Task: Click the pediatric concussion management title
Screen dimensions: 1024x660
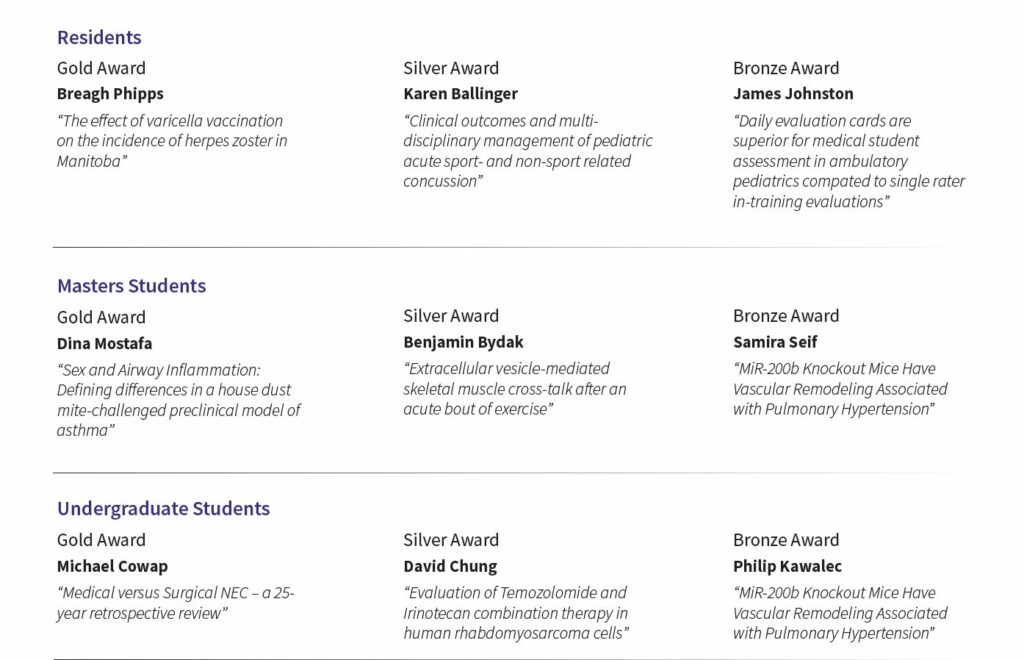Action: click(527, 151)
